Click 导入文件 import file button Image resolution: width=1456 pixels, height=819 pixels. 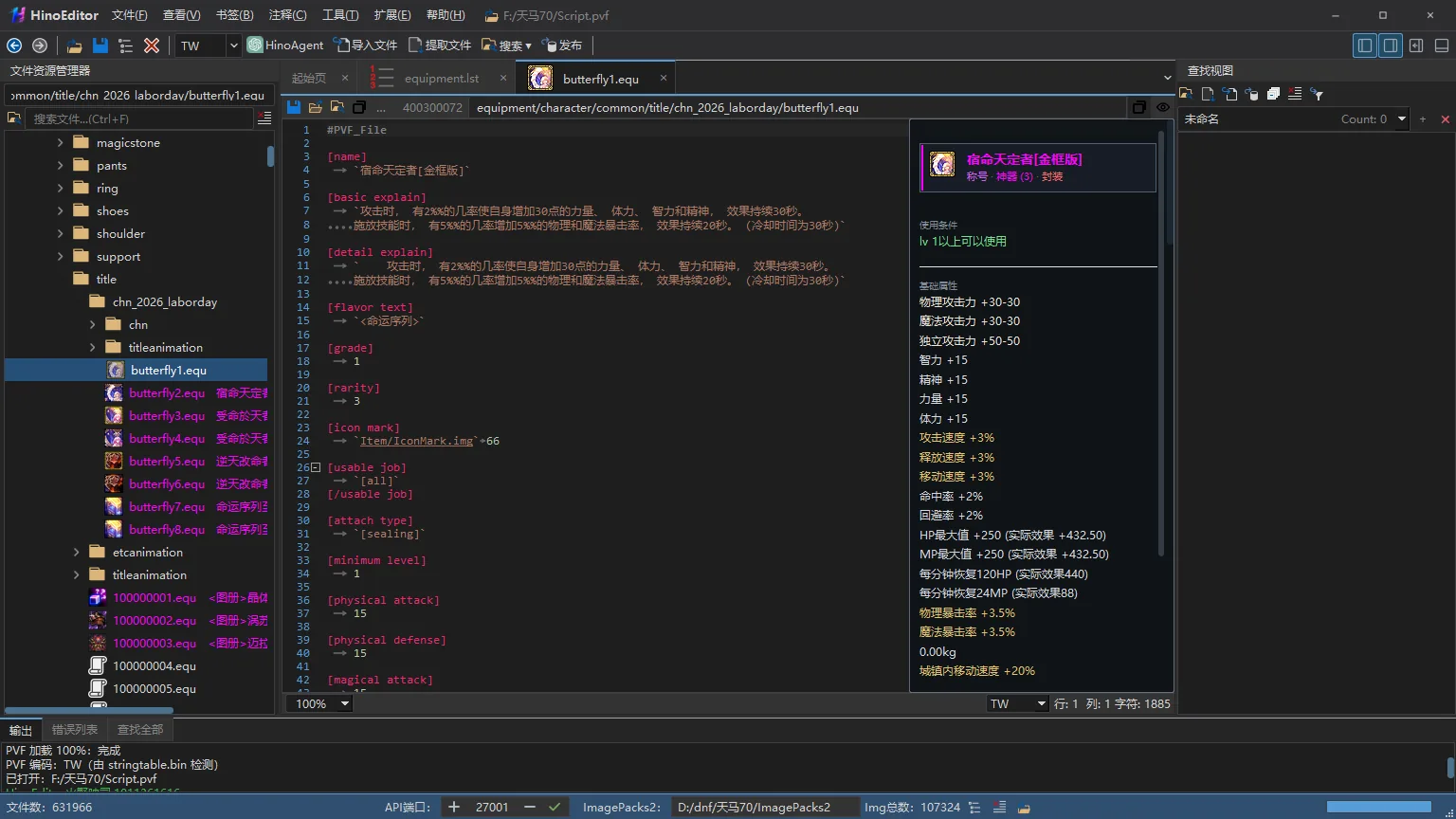click(365, 45)
